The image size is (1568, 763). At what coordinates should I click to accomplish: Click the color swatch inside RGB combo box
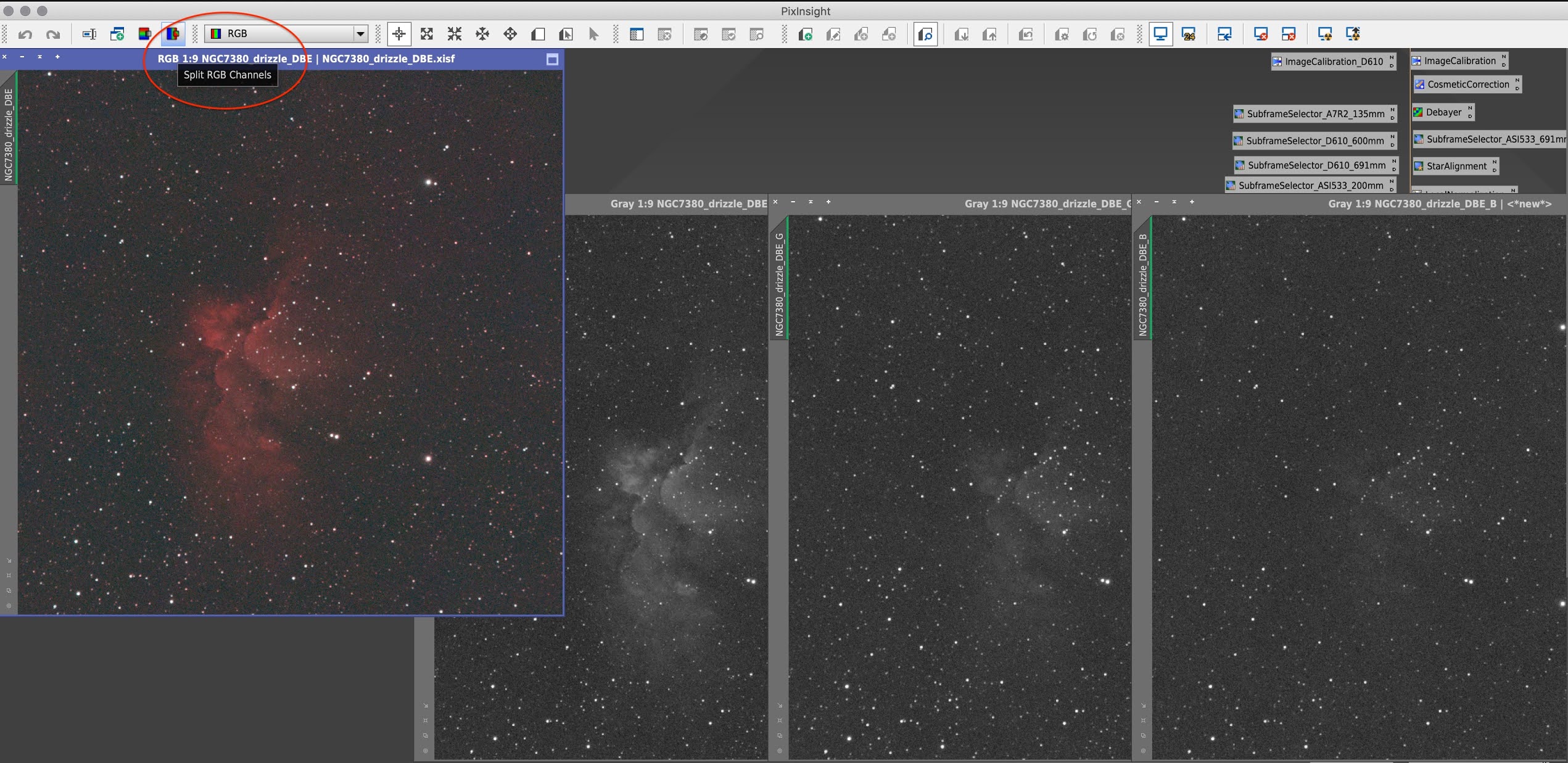pos(216,34)
